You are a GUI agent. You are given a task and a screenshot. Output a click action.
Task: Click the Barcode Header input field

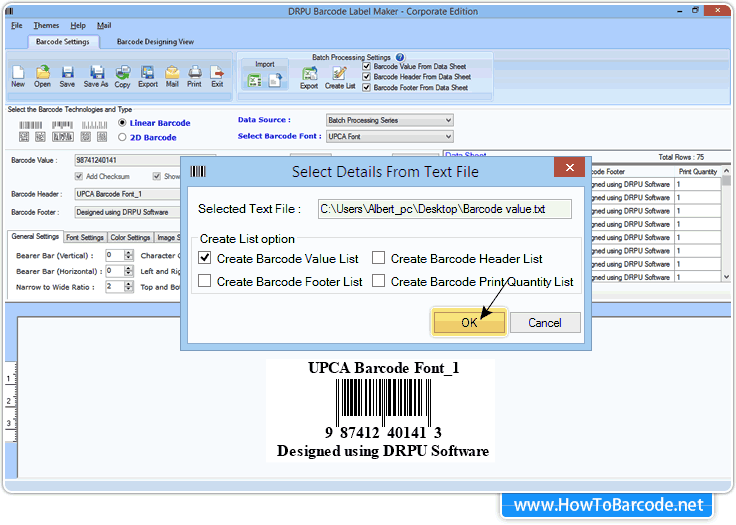[x=128, y=194]
